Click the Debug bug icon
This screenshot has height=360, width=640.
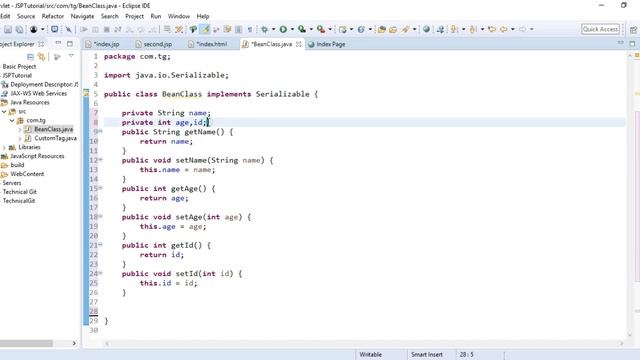click(264, 29)
